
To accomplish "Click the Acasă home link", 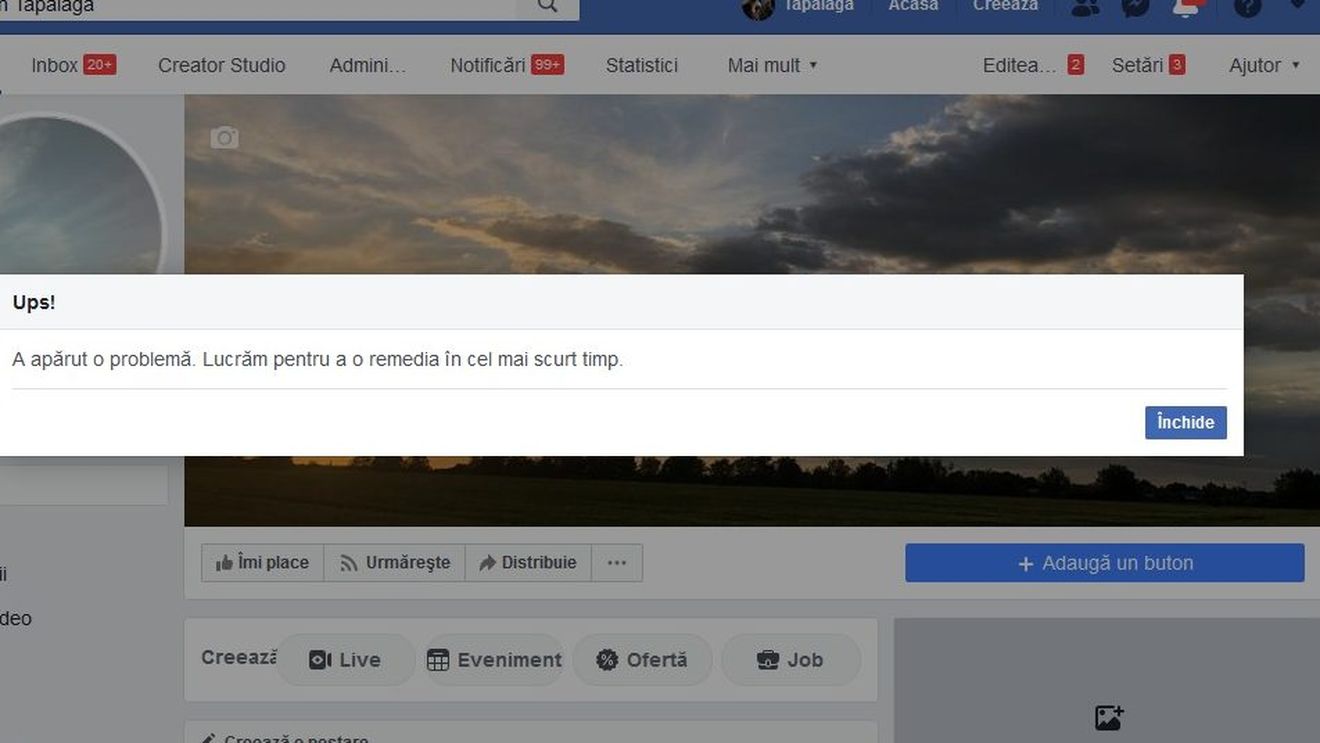I will coord(913,6).
